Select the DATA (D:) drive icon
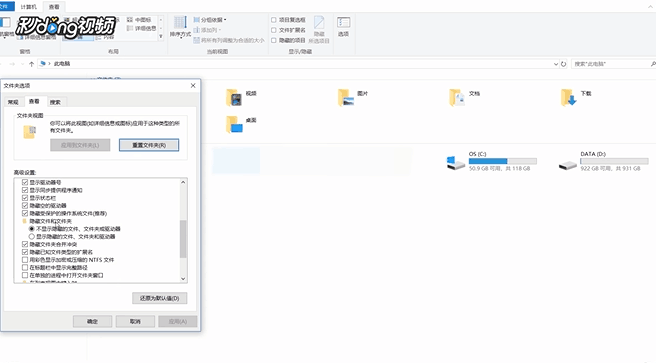The height and width of the screenshot is (363, 656). tap(567, 165)
